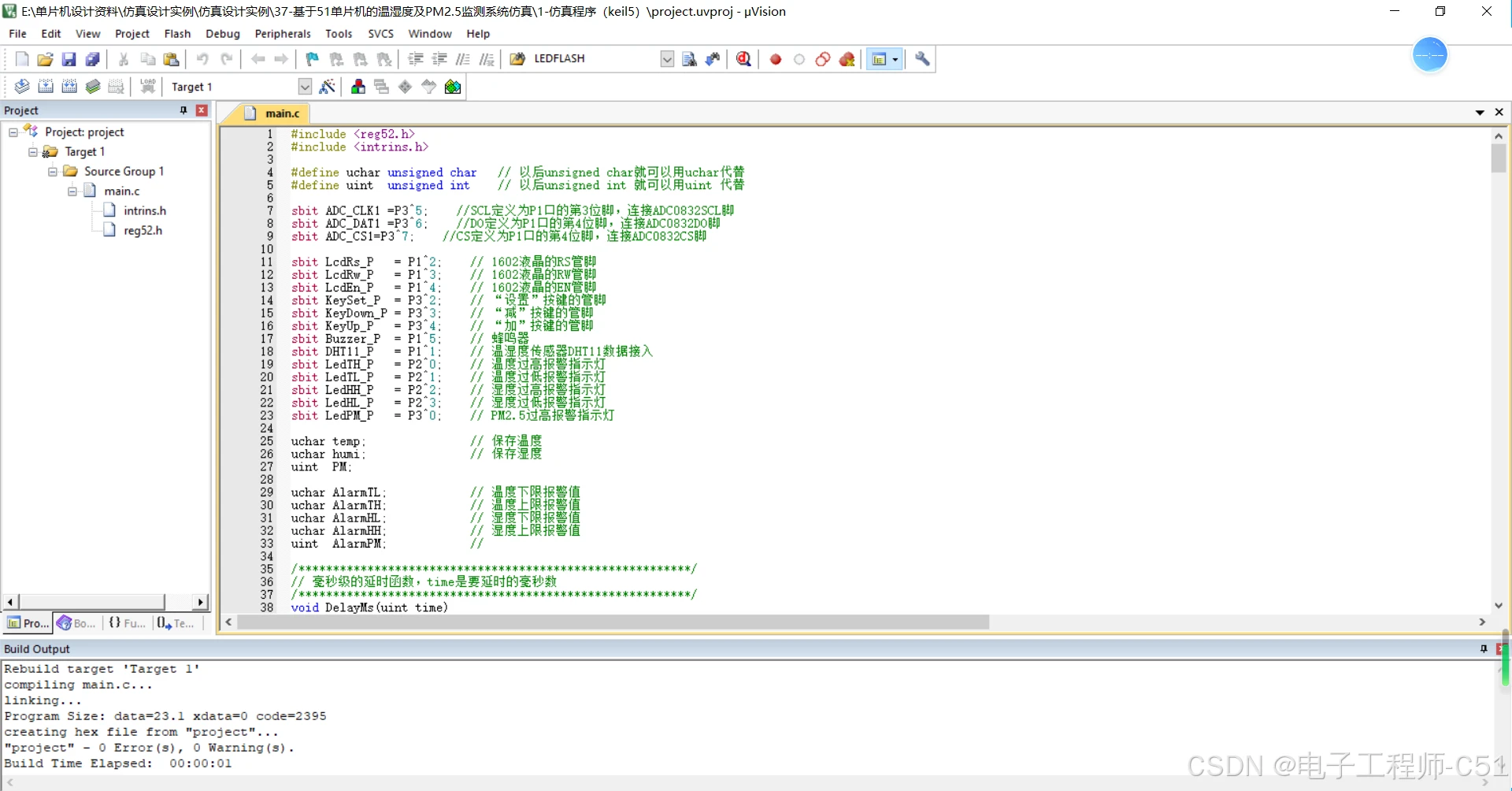This screenshot has height=791, width=1512.
Task: Select intrins.h in the project tree
Action: tap(145, 211)
